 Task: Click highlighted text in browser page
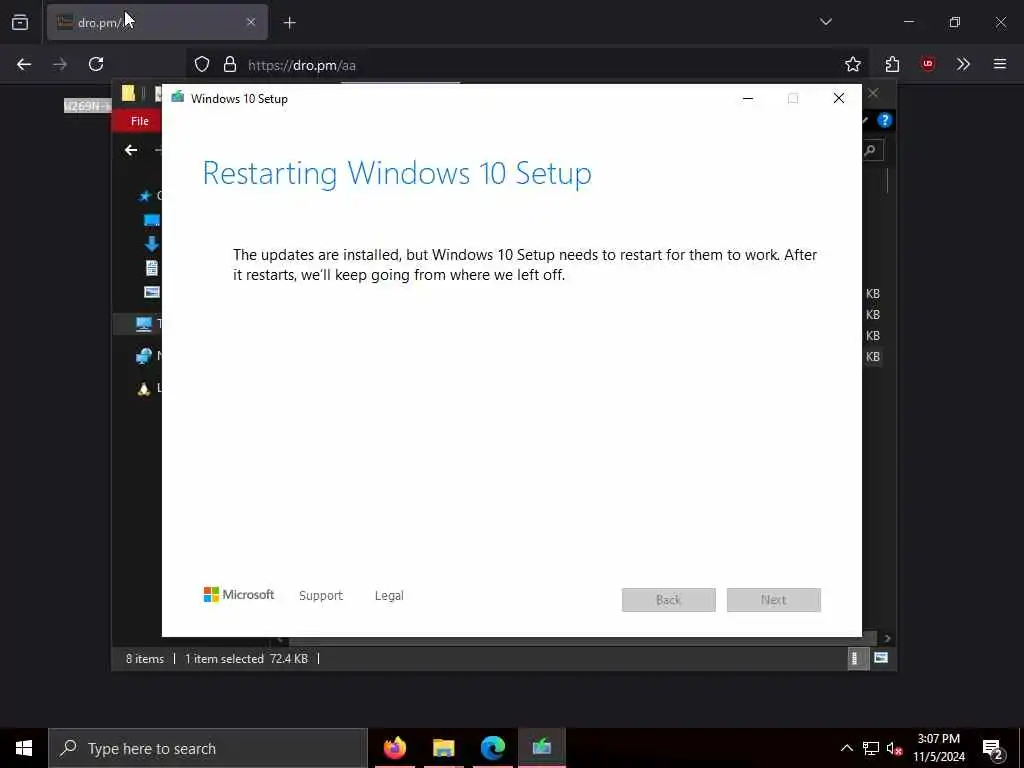click(87, 106)
